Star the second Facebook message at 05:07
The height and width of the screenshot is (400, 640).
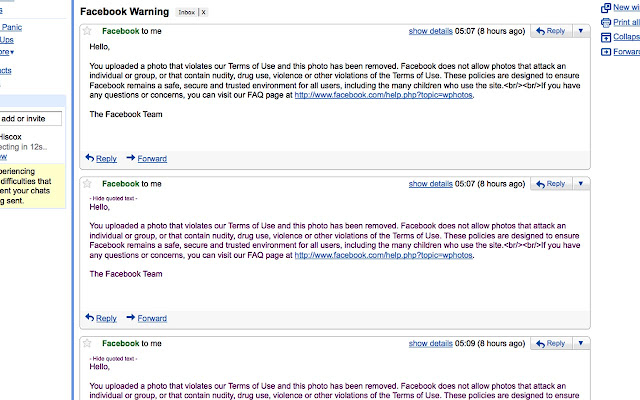[87, 183]
